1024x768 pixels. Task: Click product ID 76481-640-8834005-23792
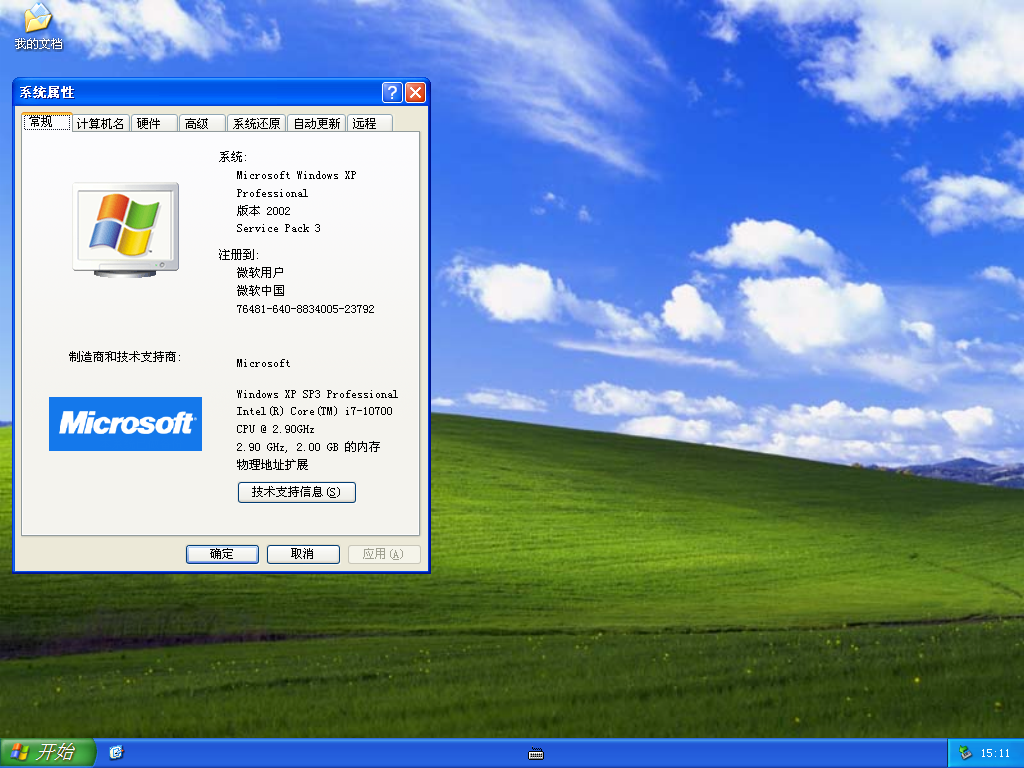pyautogui.click(x=305, y=309)
